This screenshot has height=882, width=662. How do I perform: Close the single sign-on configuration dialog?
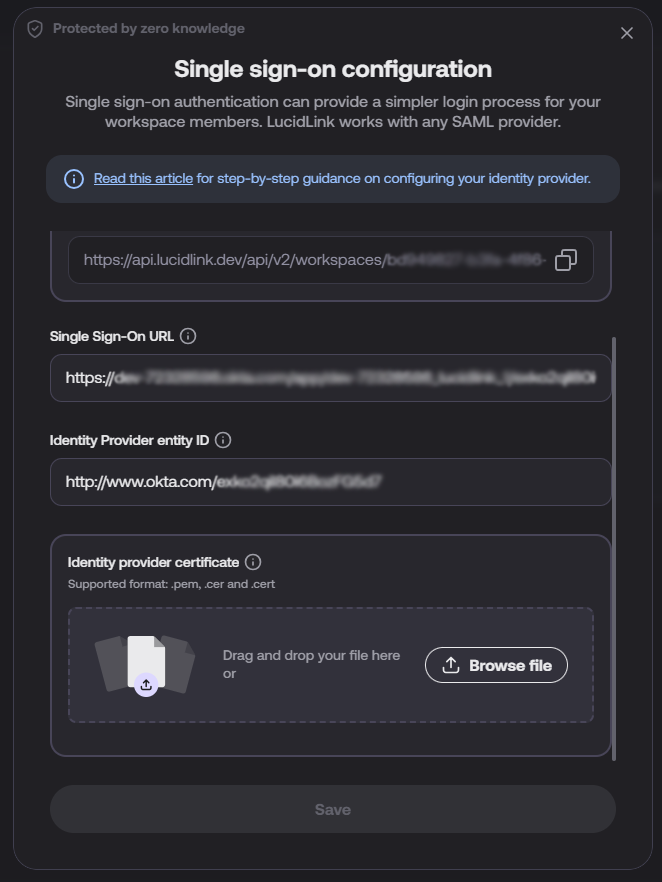(627, 33)
